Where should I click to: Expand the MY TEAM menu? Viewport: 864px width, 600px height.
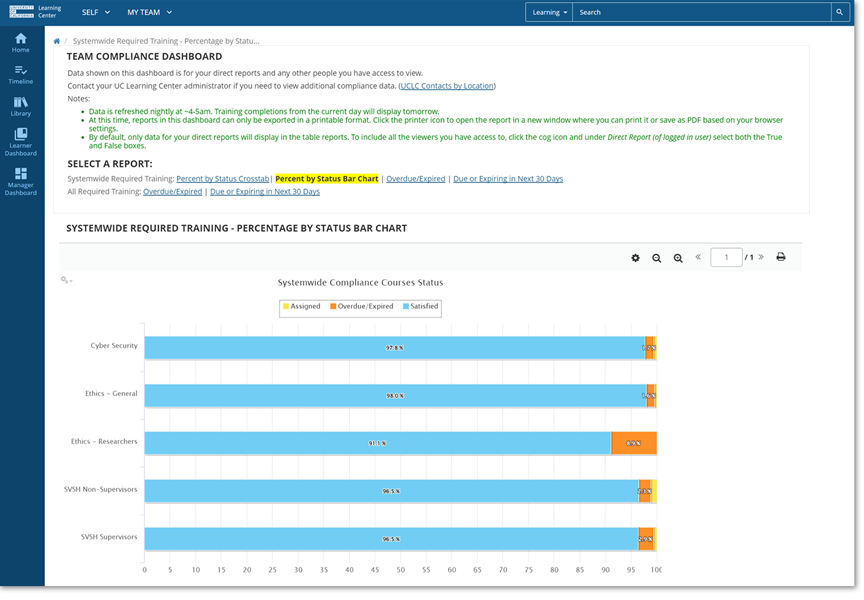(149, 12)
